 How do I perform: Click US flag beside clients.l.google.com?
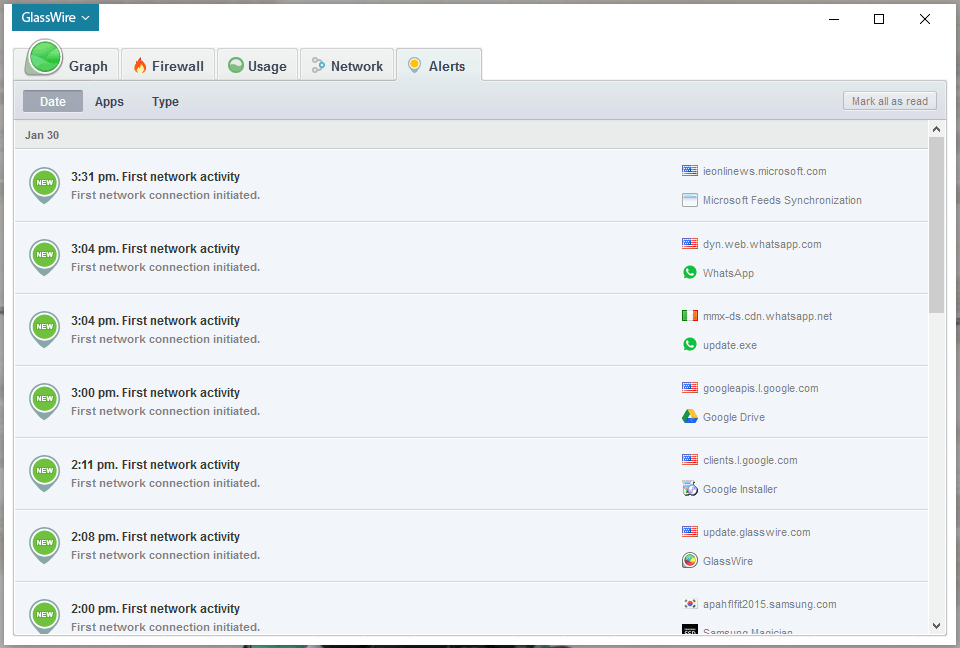690,459
